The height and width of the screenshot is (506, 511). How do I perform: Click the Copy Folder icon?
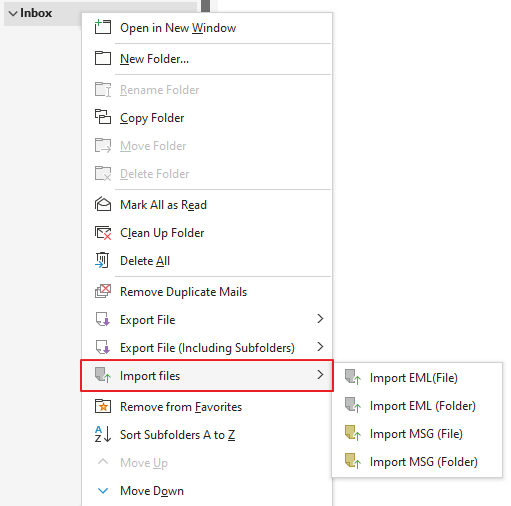103,117
